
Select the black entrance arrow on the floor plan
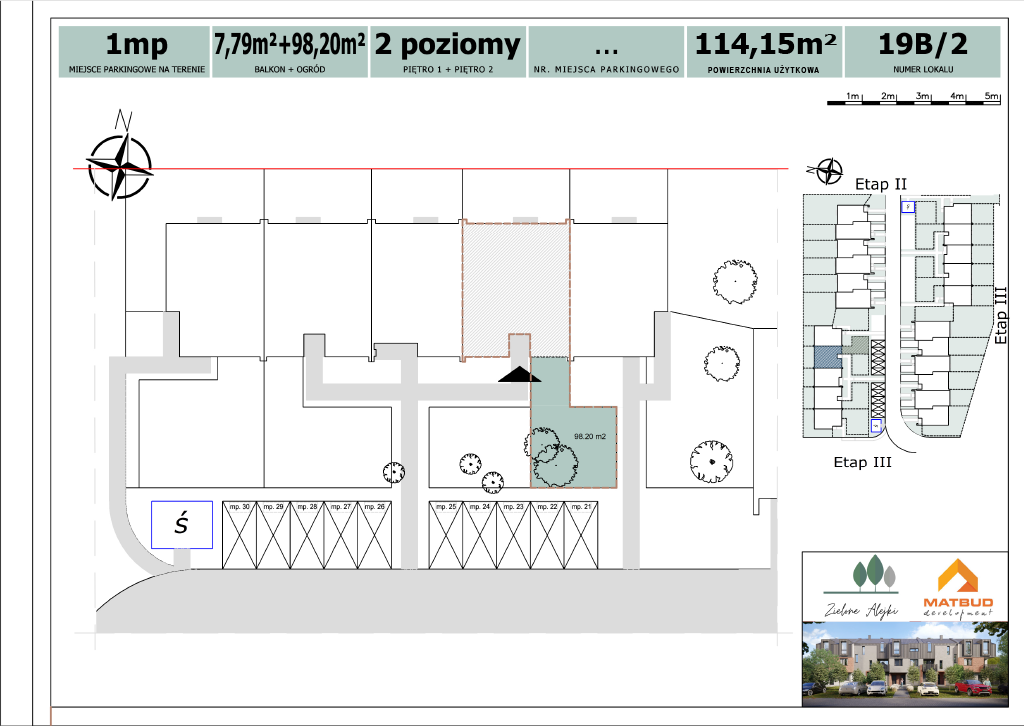518,373
